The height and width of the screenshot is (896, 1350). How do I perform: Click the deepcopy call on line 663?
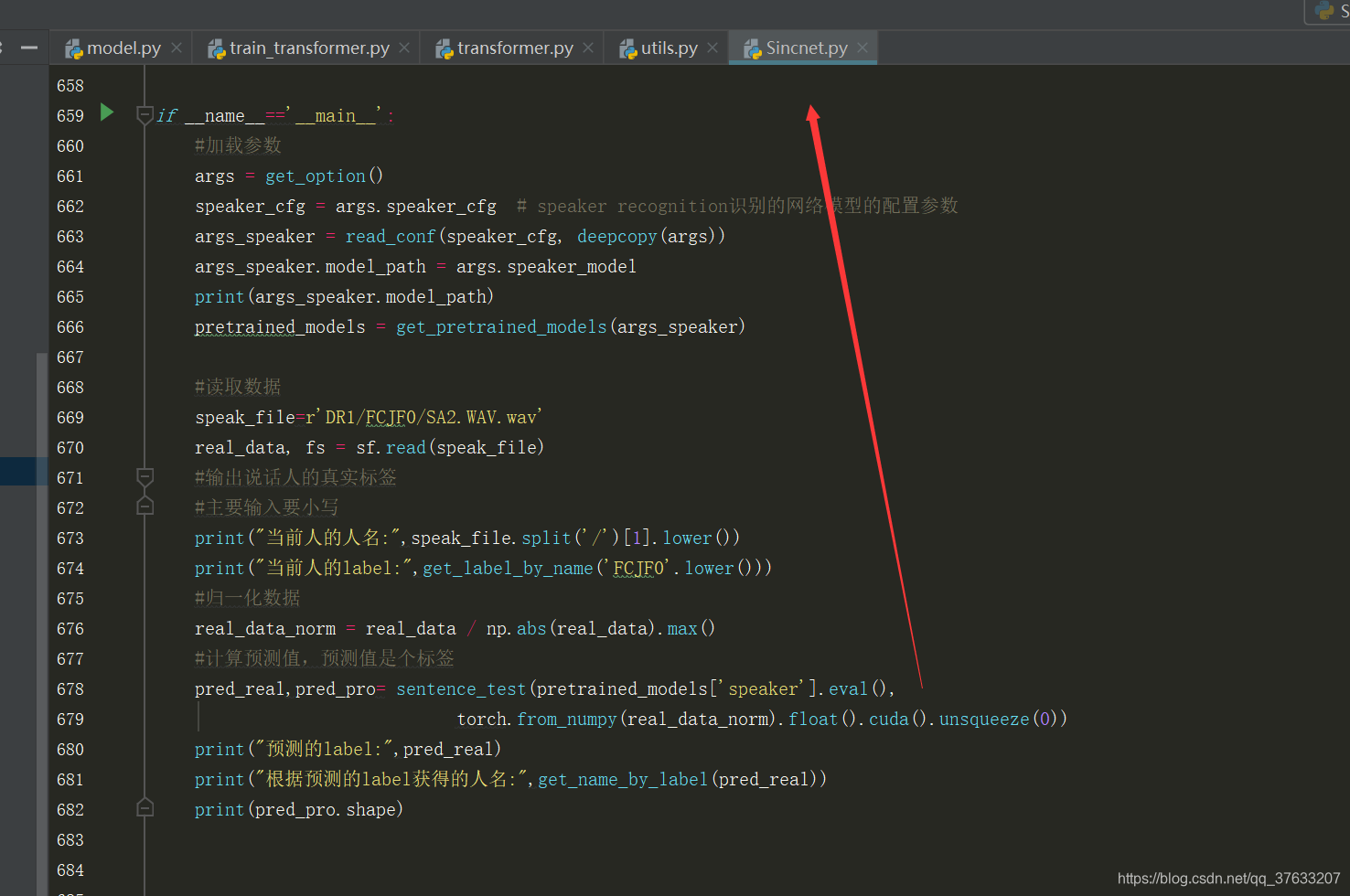click(617, 236)
